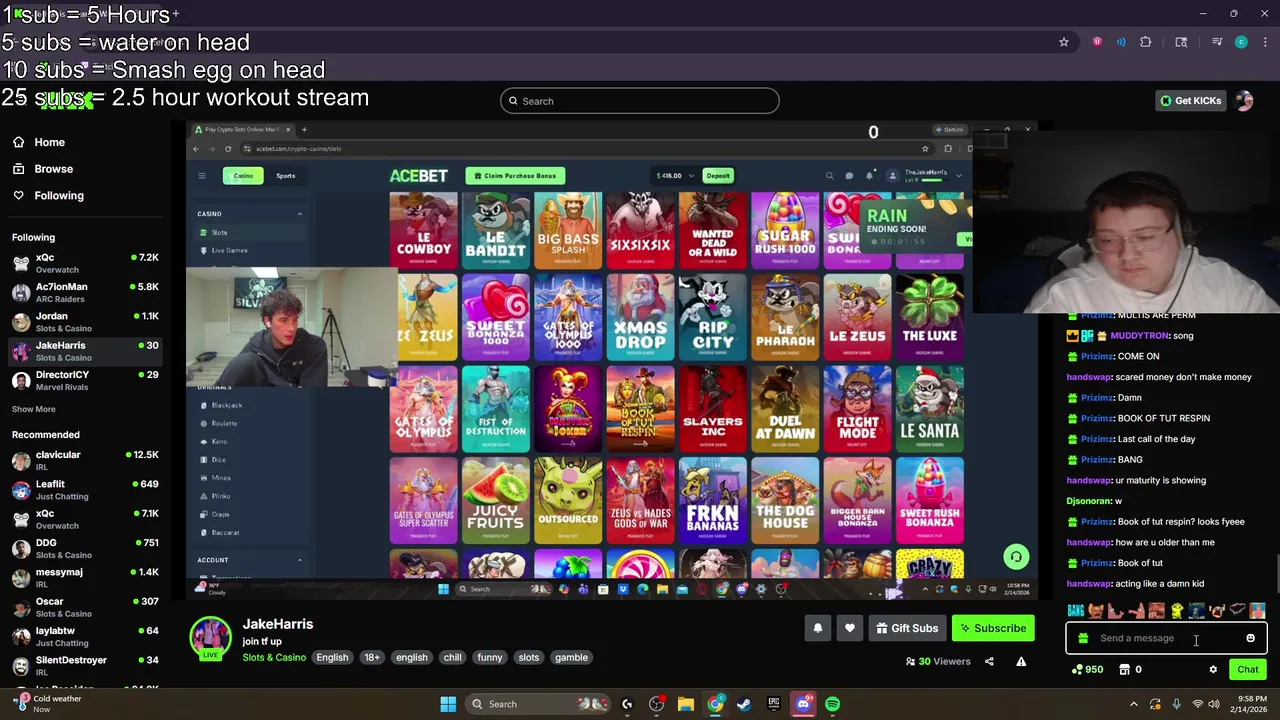Screen dimensions: 1280x720
Task: Open Steam from the taskbar
Action: coord(744,704)
